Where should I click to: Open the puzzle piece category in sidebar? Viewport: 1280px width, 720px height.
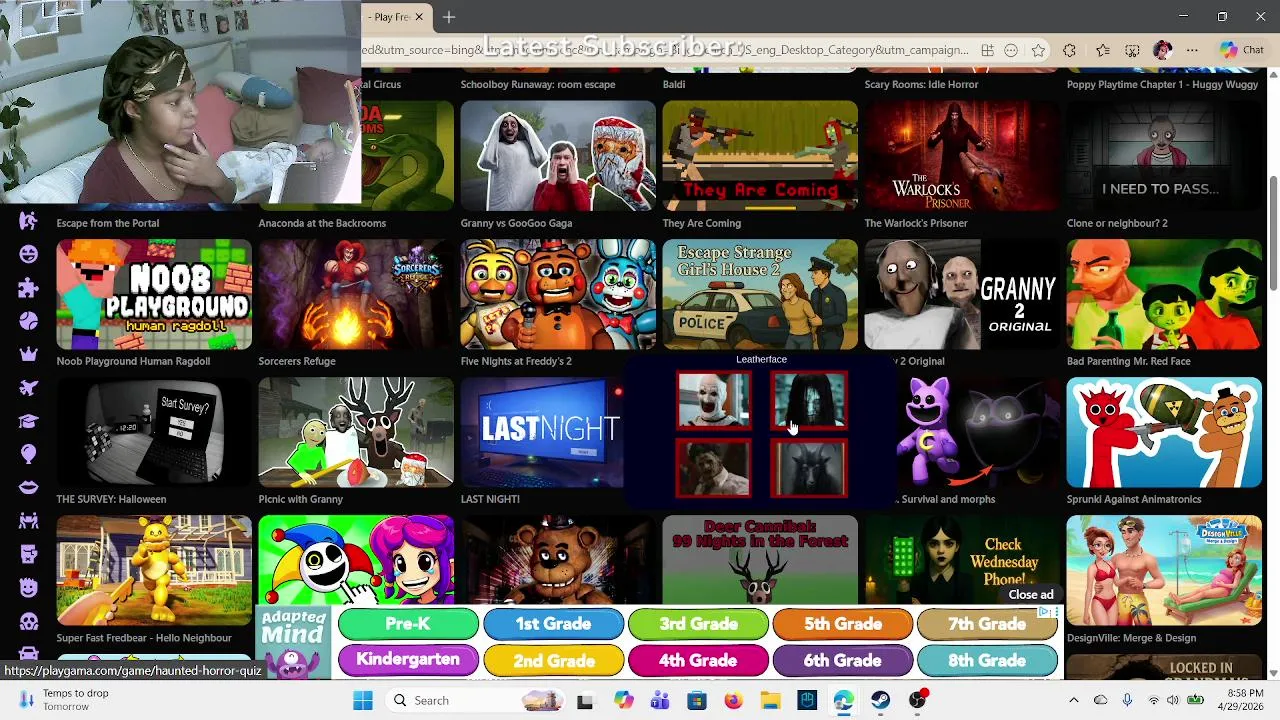point(28,288)
